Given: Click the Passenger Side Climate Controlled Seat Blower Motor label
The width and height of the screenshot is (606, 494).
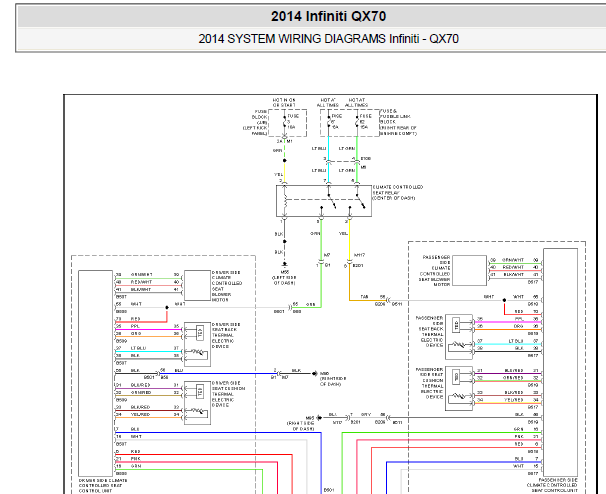Looking at the screenshot, I should 435,271.
